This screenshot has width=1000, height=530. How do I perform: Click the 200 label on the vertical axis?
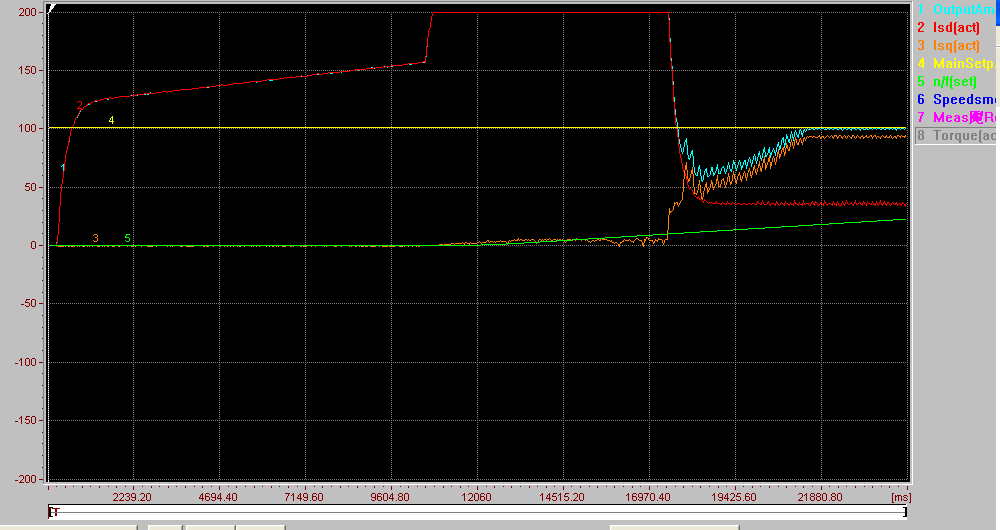(x=27, y=12)
